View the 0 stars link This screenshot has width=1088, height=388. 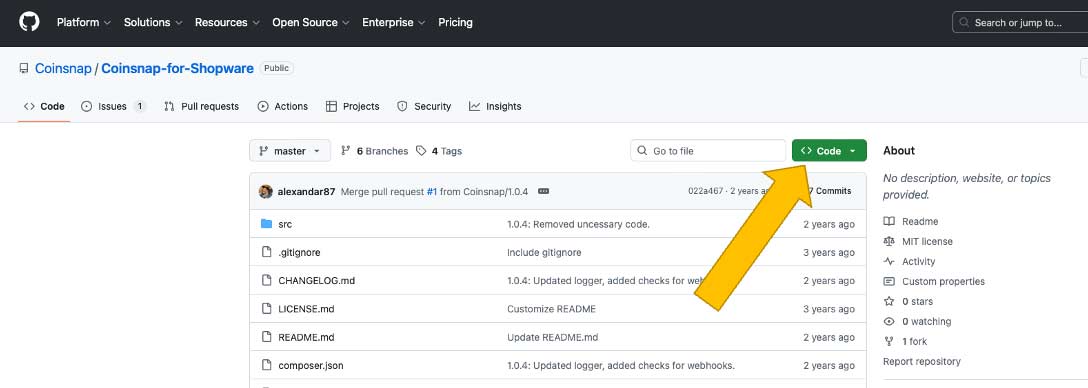[908, 301]
